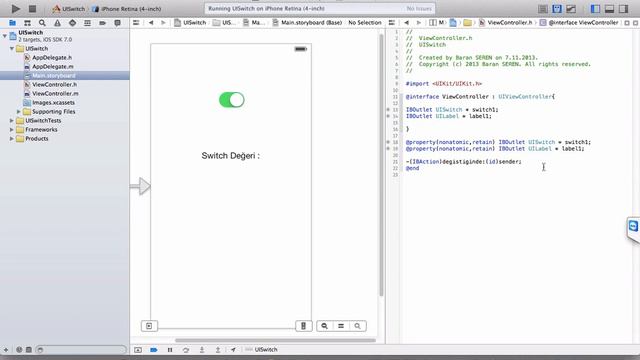Image resolution: width=640 pixels, height=360 pixels.
Task: Select the standard editor mode
Action: [x=543, y=9]
